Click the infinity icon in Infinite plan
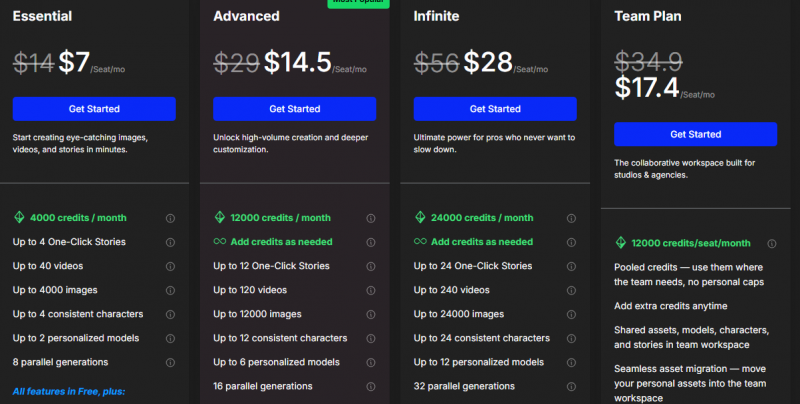800x404 pixels. 420,241
